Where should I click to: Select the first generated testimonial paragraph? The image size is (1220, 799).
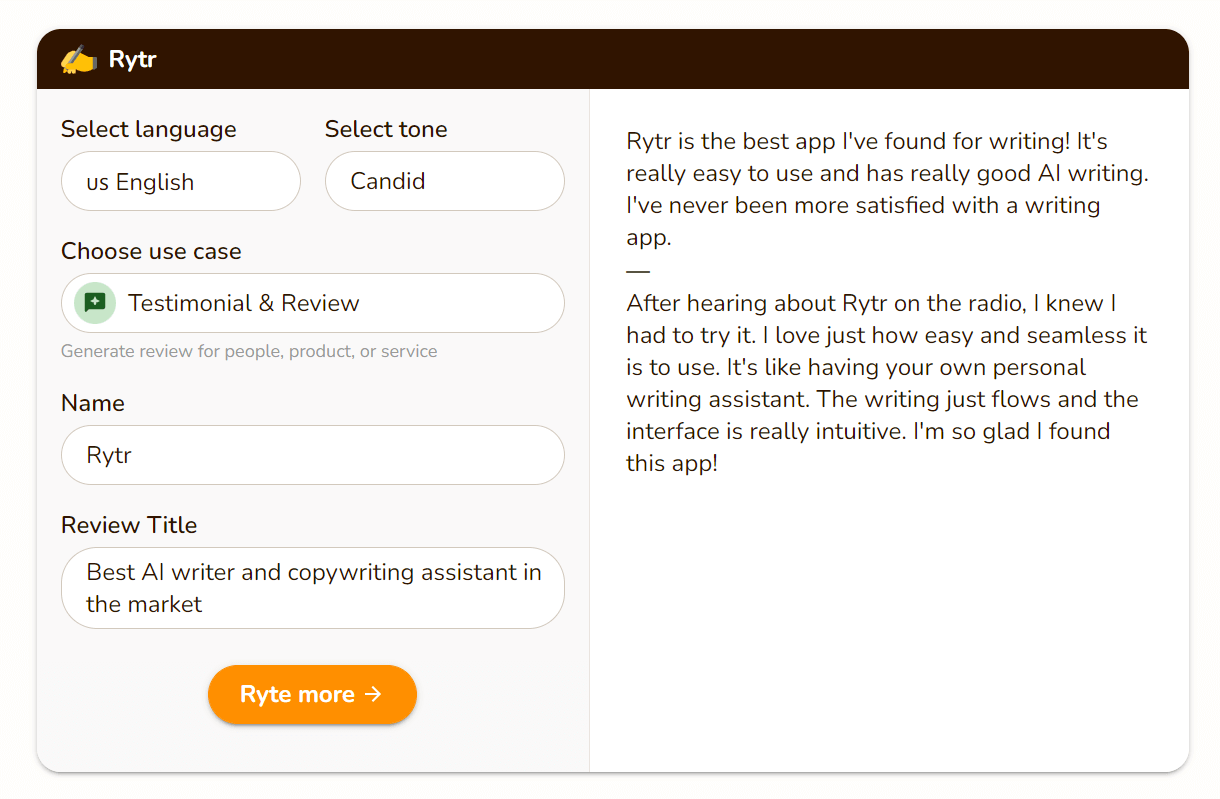coord(886,189)
